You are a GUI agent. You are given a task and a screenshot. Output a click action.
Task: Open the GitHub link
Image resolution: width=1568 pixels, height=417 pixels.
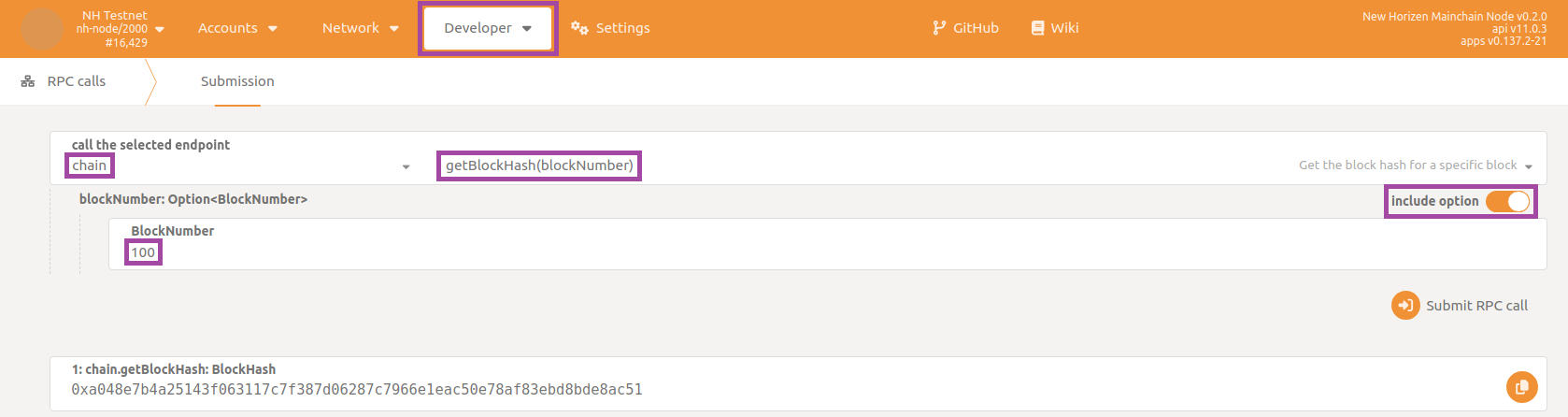point(976,28)
